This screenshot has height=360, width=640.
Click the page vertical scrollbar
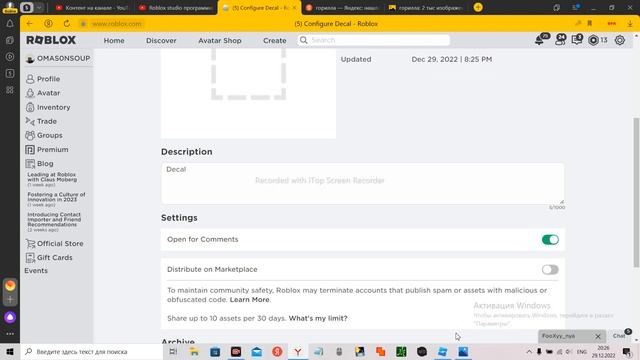tap(636, 192)
